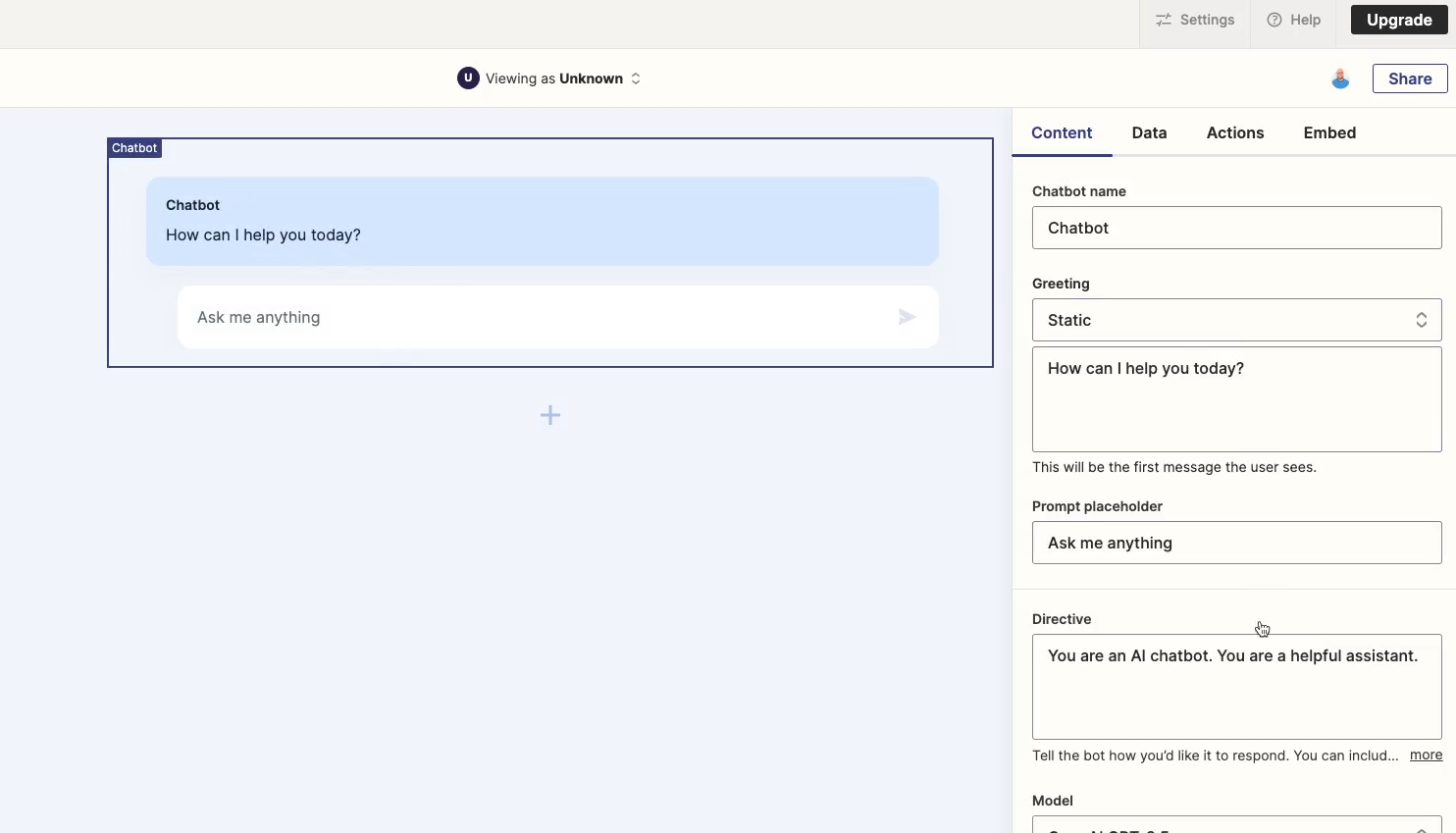Select the Chatbot component label tag

(134, 148)
